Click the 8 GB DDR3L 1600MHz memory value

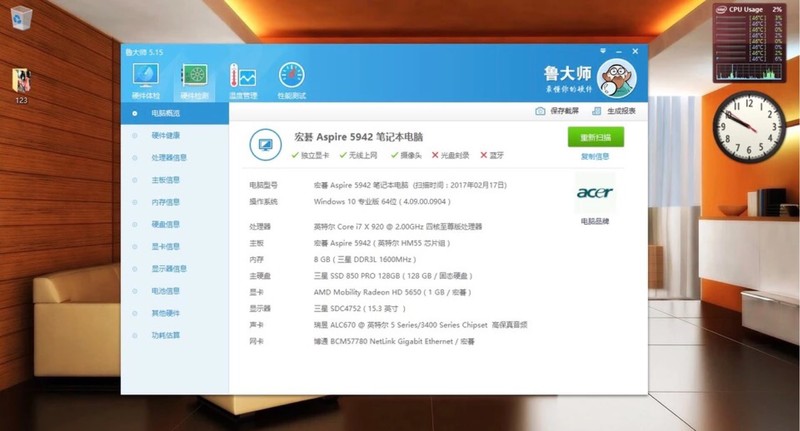[x=365, y=260]
